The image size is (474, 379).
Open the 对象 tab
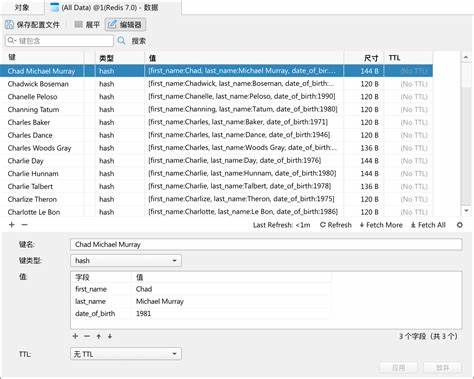pos(22,7)
